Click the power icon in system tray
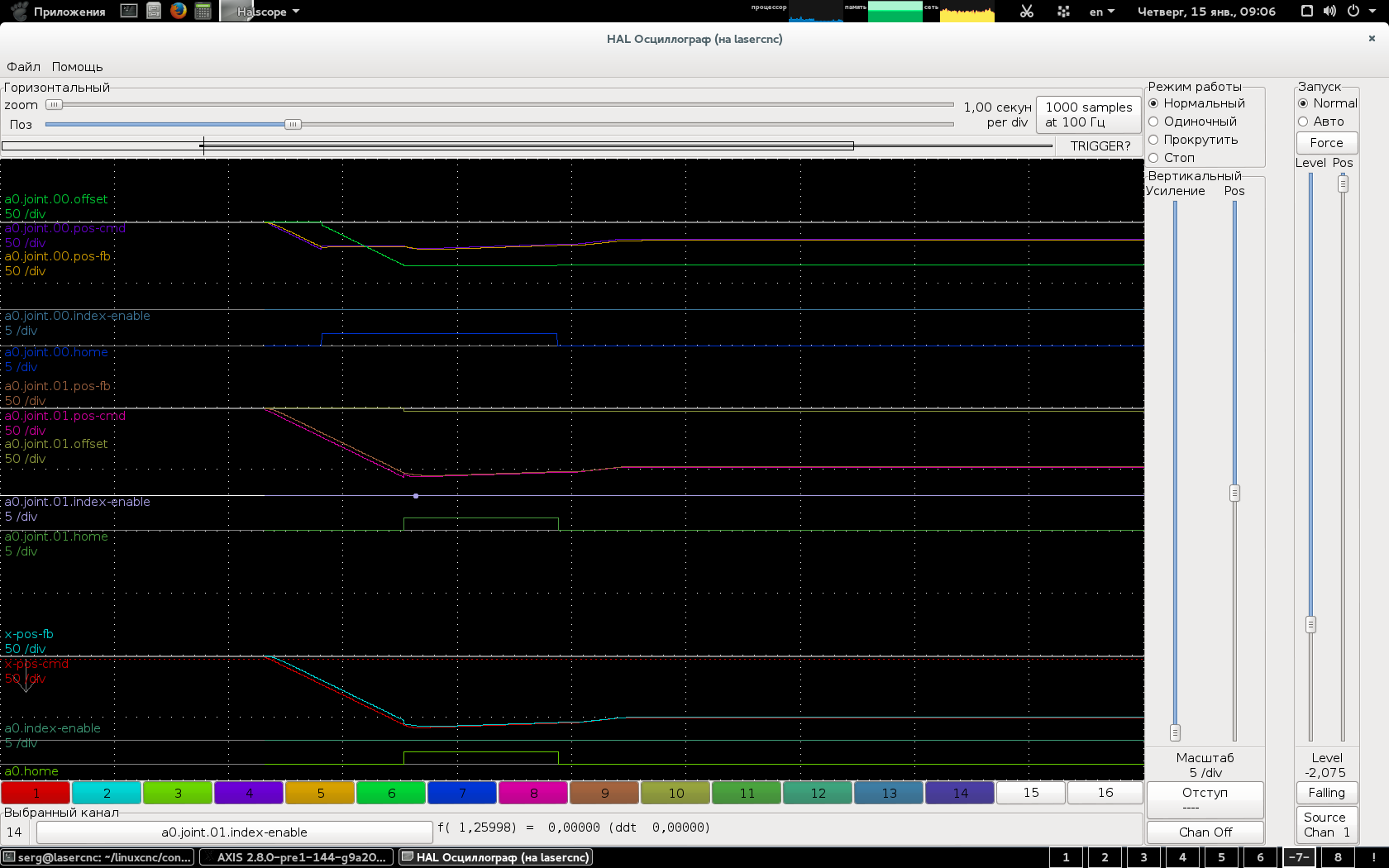Viewport: 1389px width, 868px height. tap(1353, 11)
